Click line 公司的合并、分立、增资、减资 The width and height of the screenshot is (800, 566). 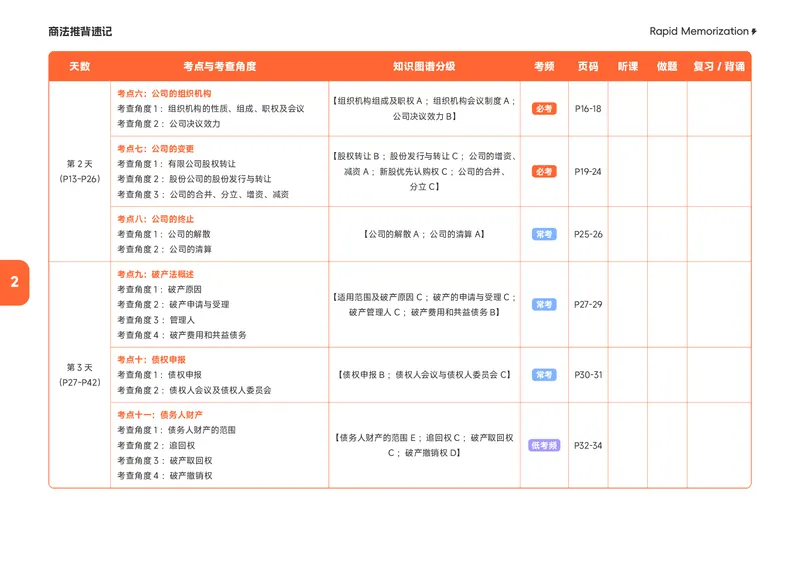(203, 194)
